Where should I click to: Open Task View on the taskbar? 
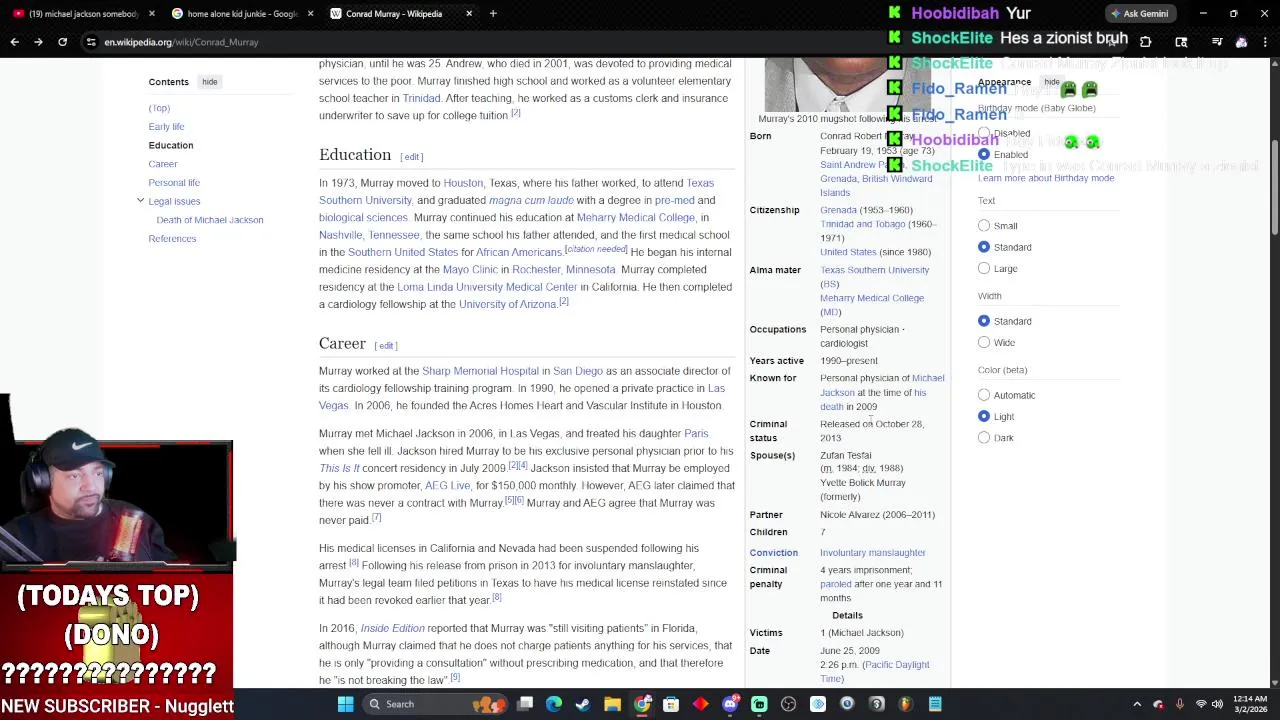tap(525, 704)
